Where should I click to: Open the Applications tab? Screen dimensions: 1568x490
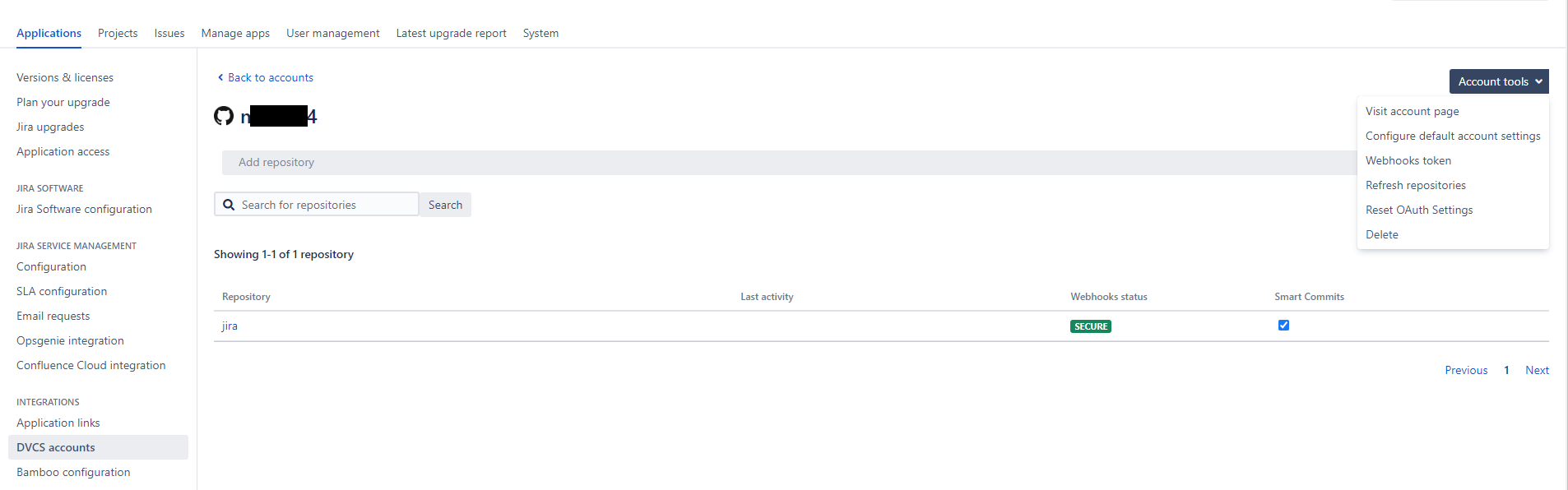(x=49, y=33)
